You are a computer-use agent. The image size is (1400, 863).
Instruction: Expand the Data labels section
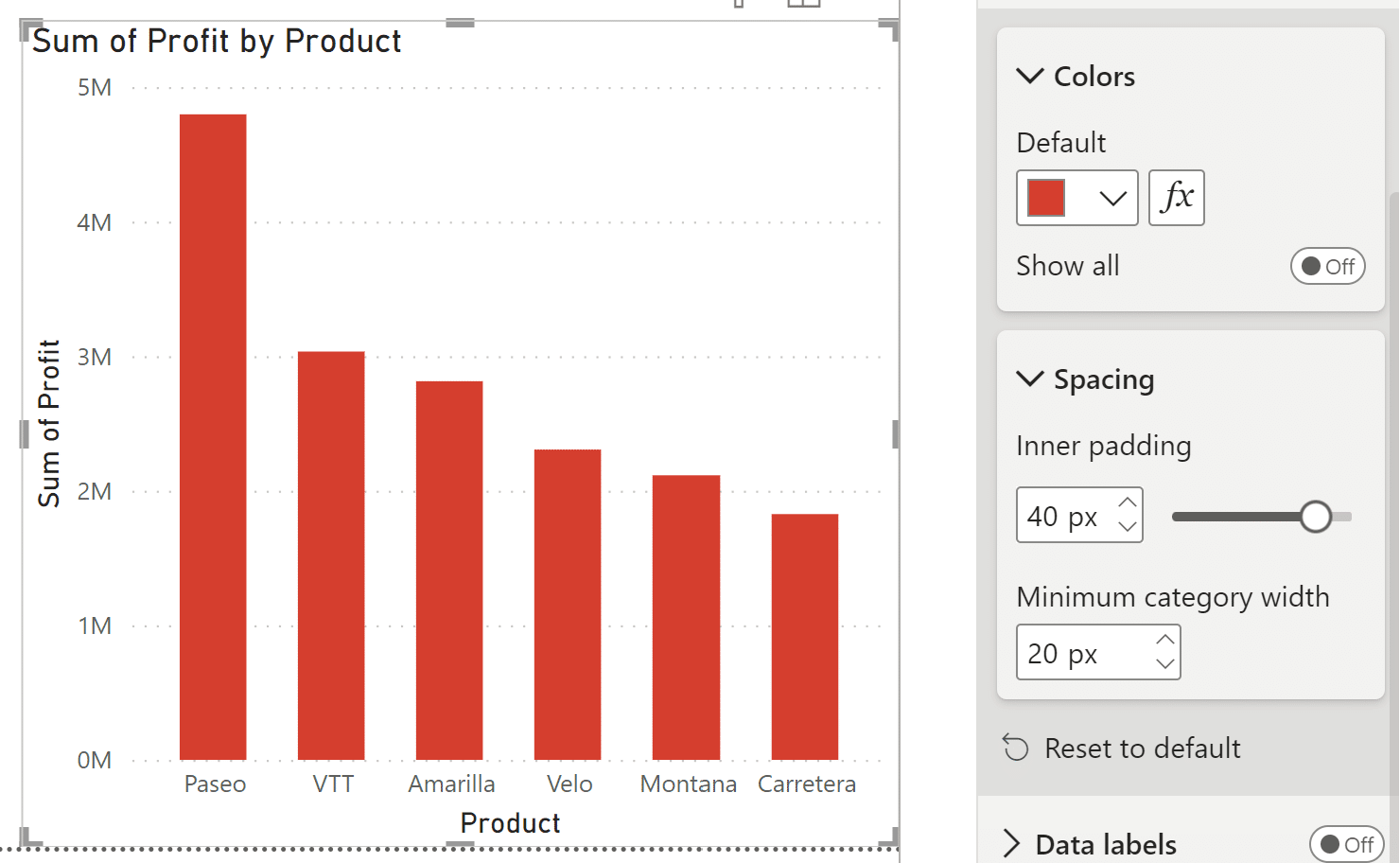(x=1010, y=843)
